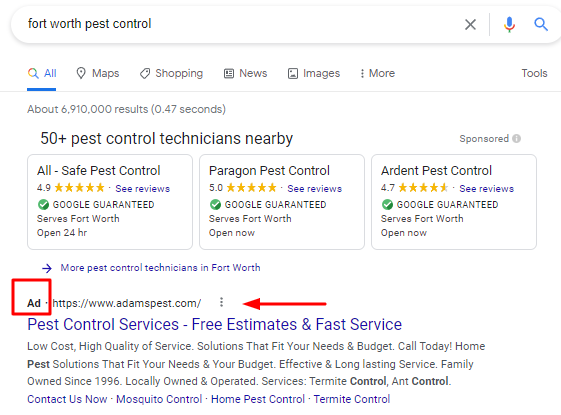
Task: Open the Tools options
Action: 534,73
